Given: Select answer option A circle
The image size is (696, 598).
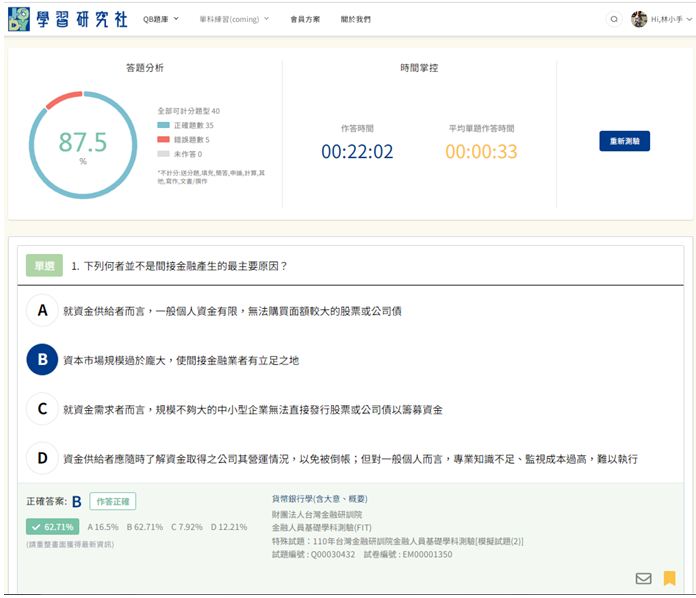Looking at the screenshot, I should click(42, 311).
